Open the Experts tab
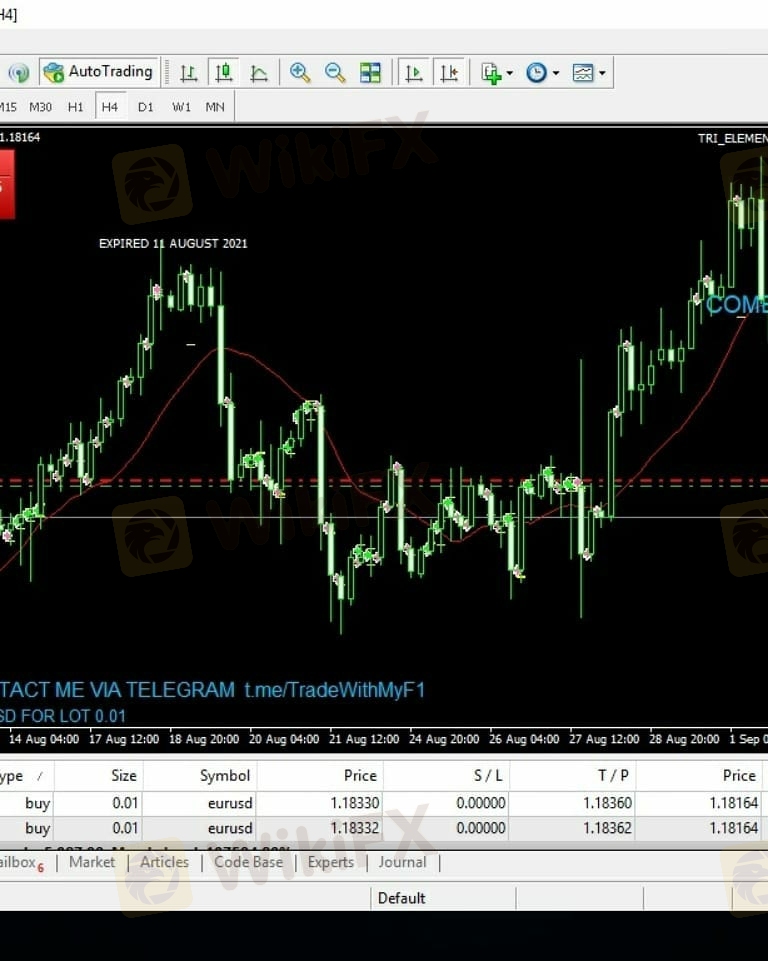Screen dimensions: 768x961 330,862
